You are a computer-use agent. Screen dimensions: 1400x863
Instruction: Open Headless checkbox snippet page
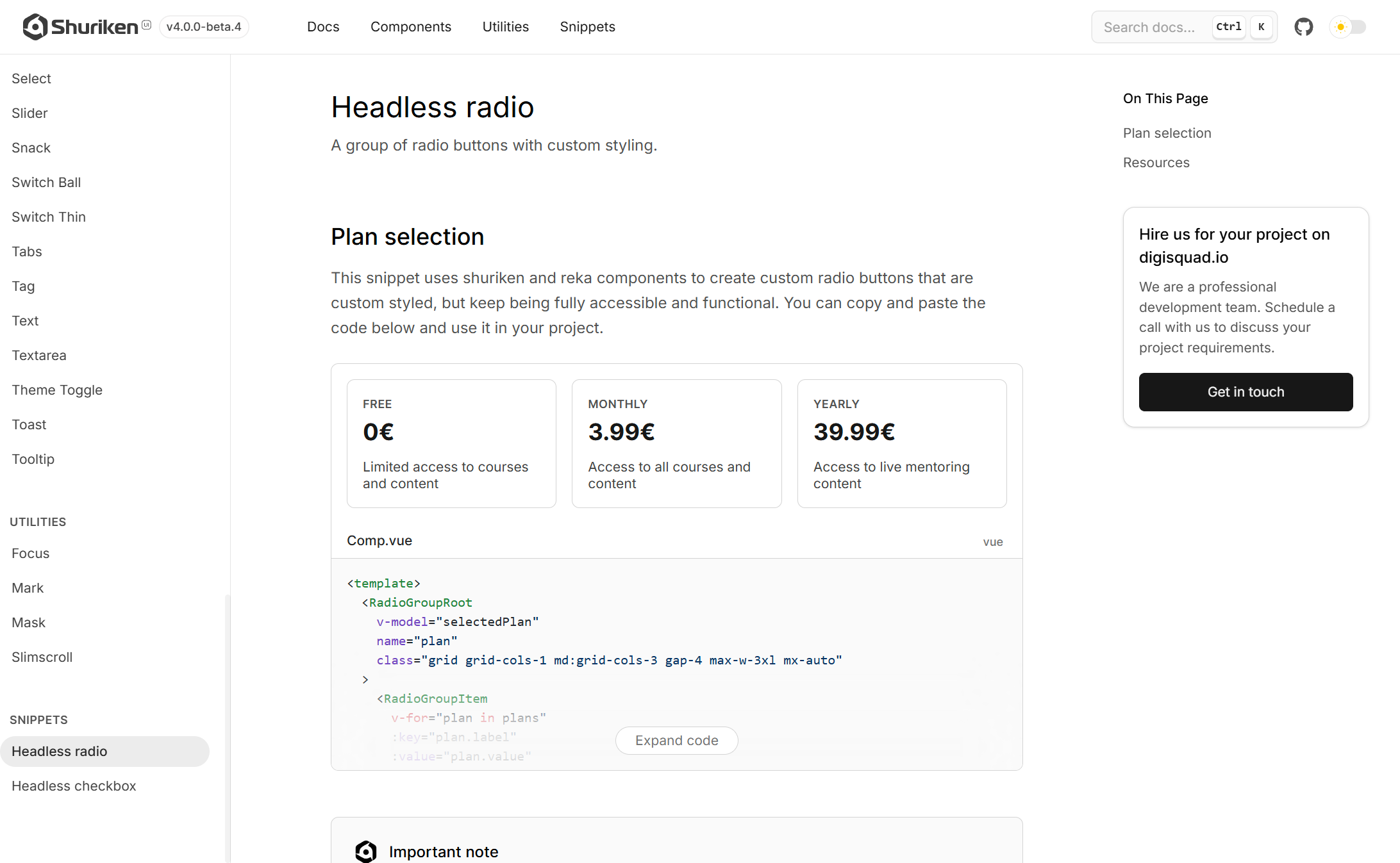coord(74,786)
